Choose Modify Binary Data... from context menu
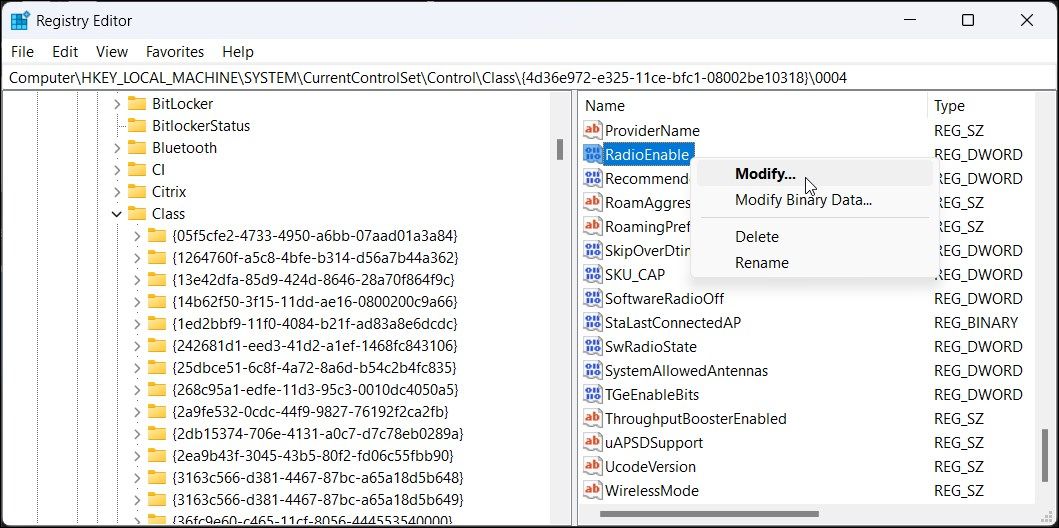This screenshot has width=1059, height=528. click(x=814, y=200)
